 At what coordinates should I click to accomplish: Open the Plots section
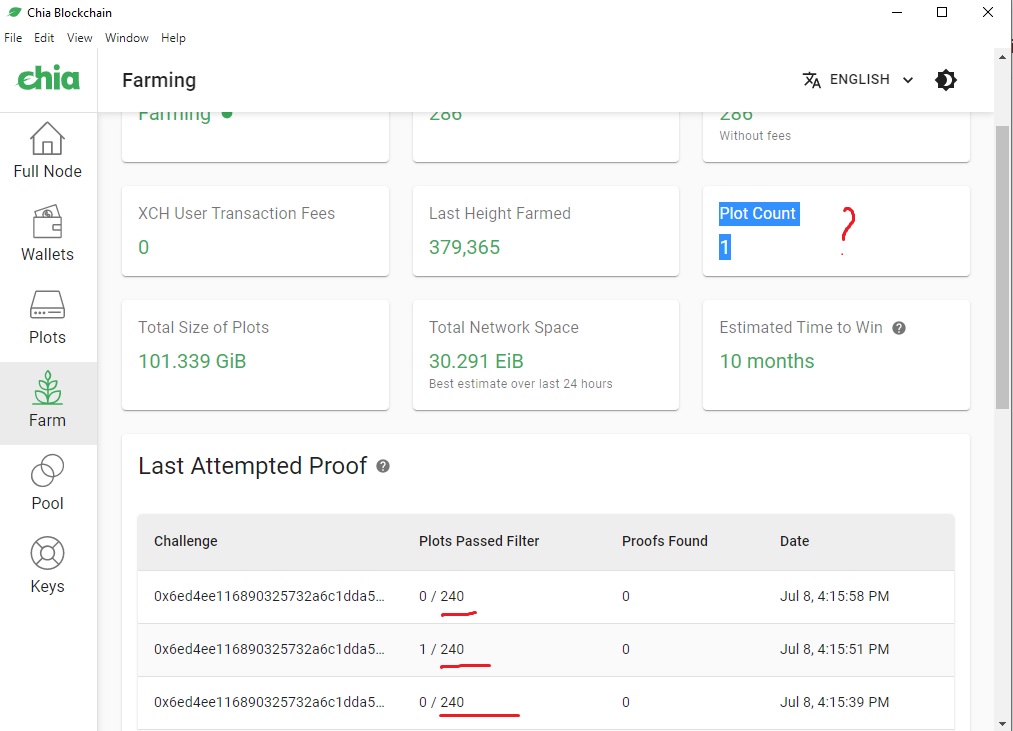(x=48, y=319)
